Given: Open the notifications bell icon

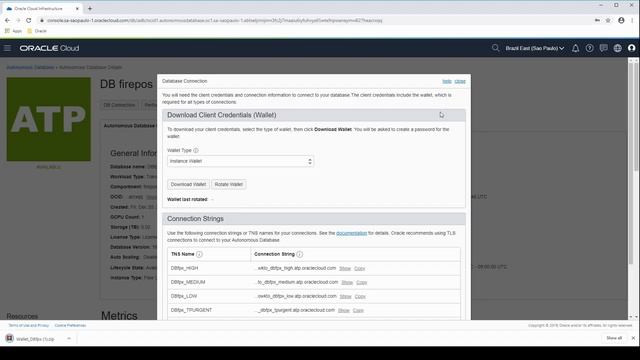Looking at the screenshot, I should click(x=575, y=48).
